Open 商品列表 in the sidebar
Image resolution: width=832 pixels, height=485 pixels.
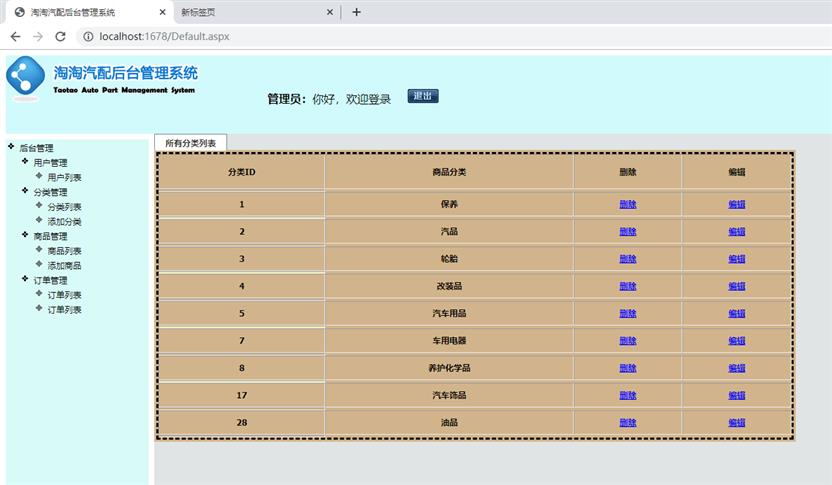64,251
